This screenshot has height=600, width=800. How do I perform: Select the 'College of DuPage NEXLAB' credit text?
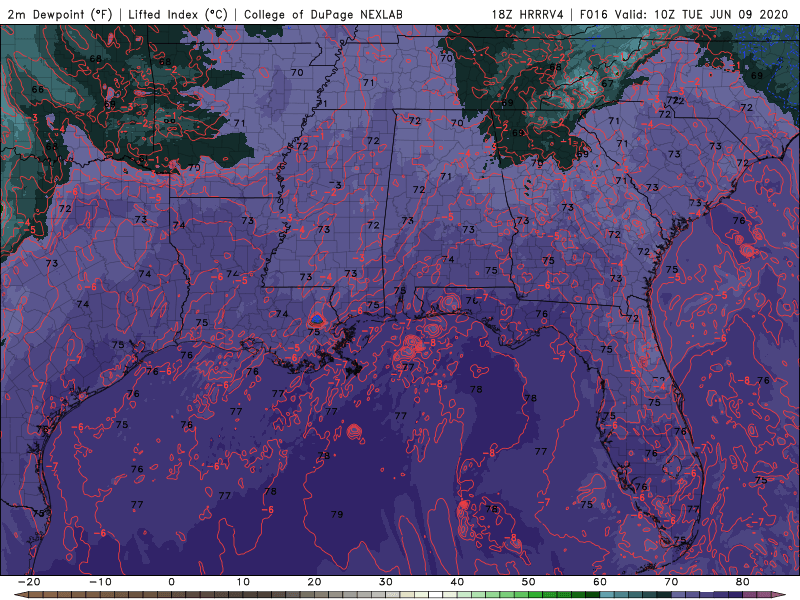(323, 14)
